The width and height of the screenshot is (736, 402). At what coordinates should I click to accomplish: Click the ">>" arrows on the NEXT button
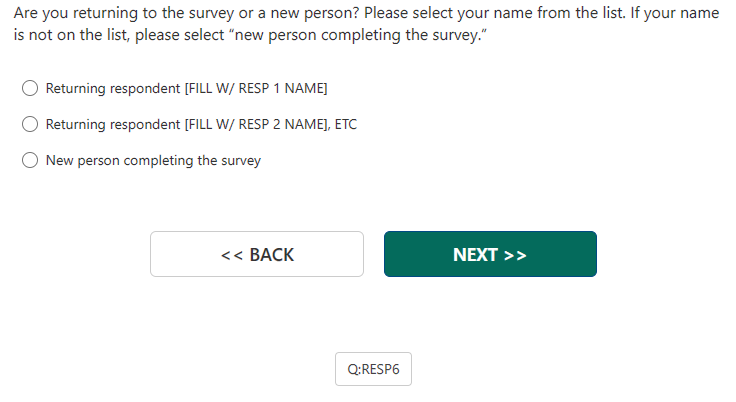coord(514,255)
